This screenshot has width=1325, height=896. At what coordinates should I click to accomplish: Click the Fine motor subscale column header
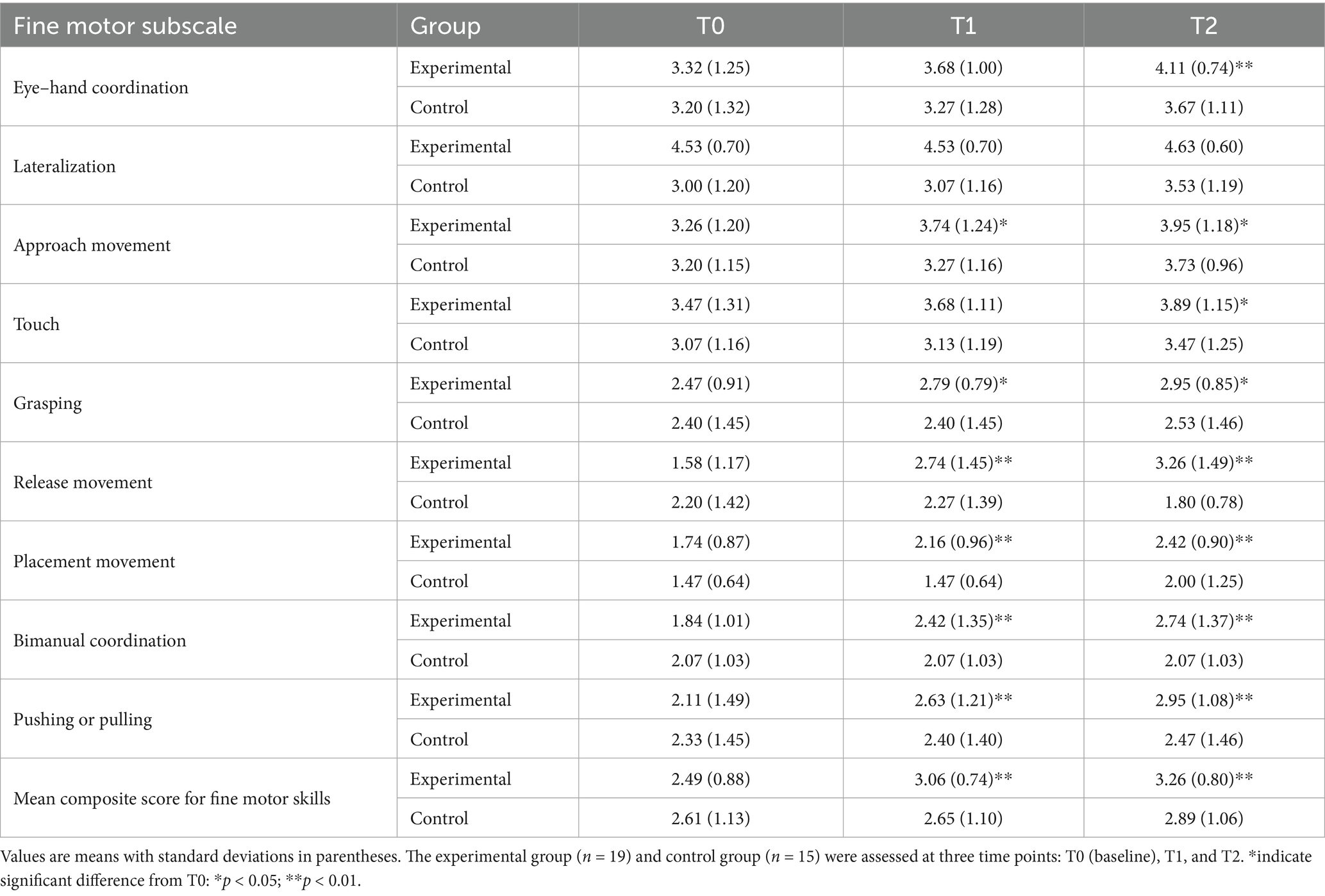point(125,26)
